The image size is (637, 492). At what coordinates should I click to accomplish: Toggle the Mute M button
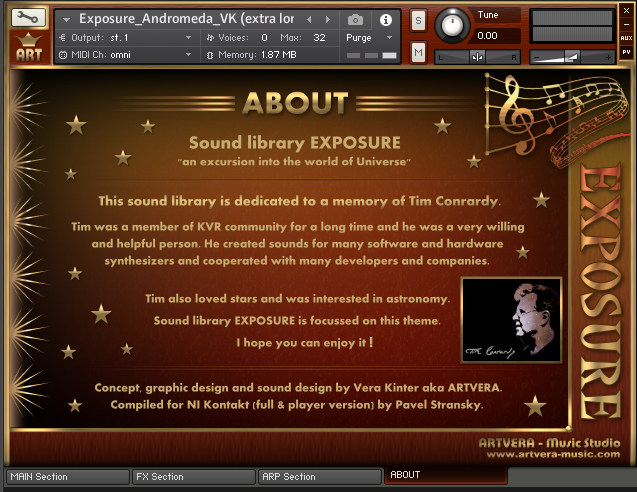tap(418, 52)
